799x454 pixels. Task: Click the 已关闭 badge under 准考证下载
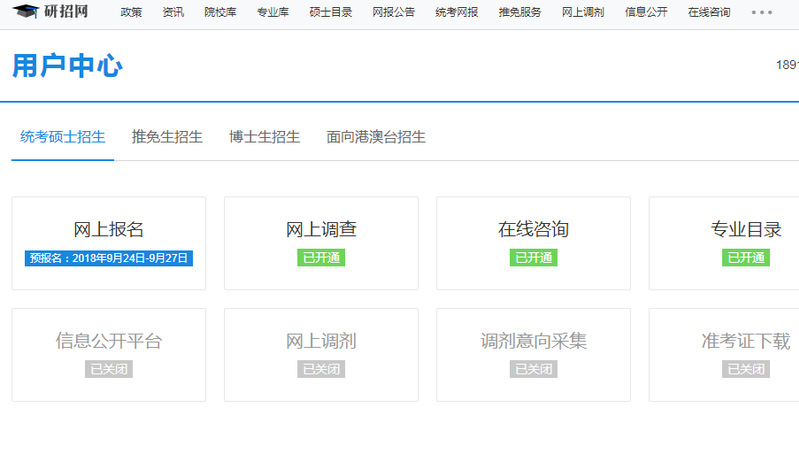tap(746, 369)
